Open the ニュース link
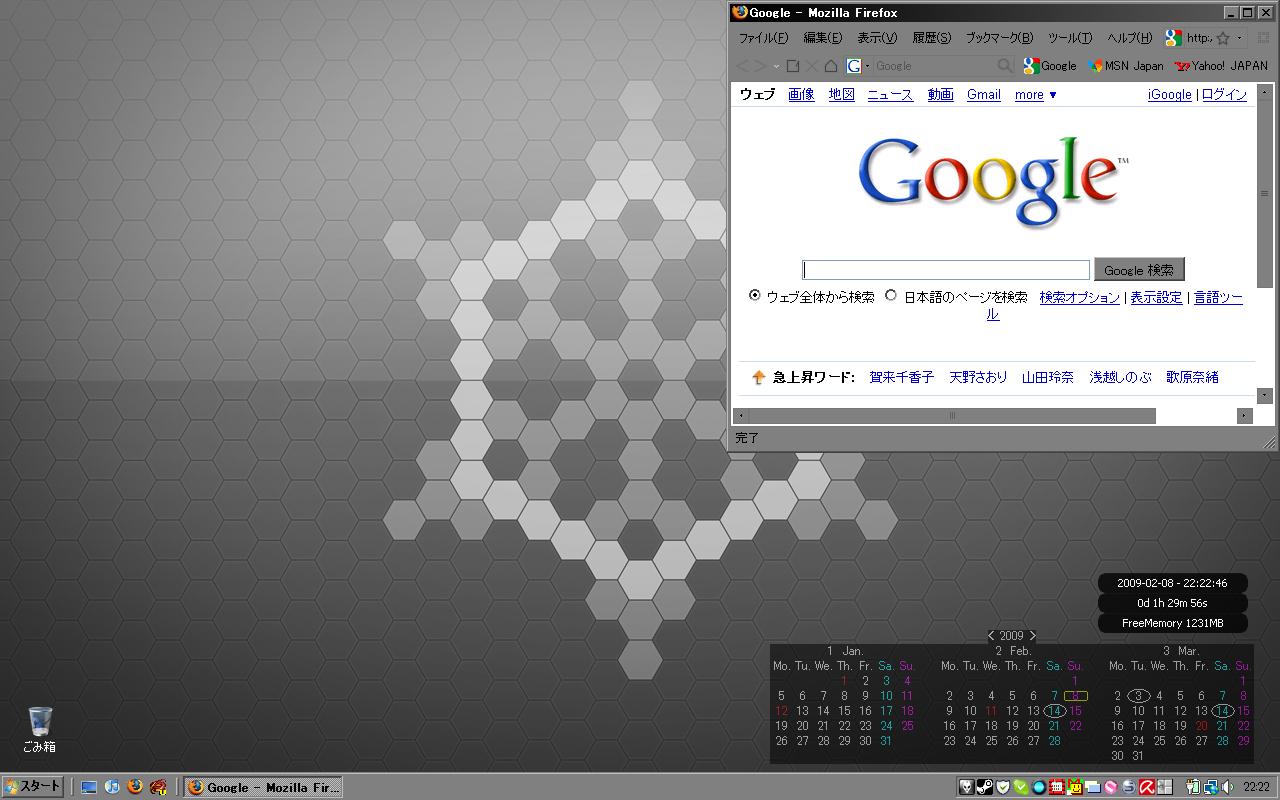The width and height of the screenshot is (1280, 800). click(890, 95)
